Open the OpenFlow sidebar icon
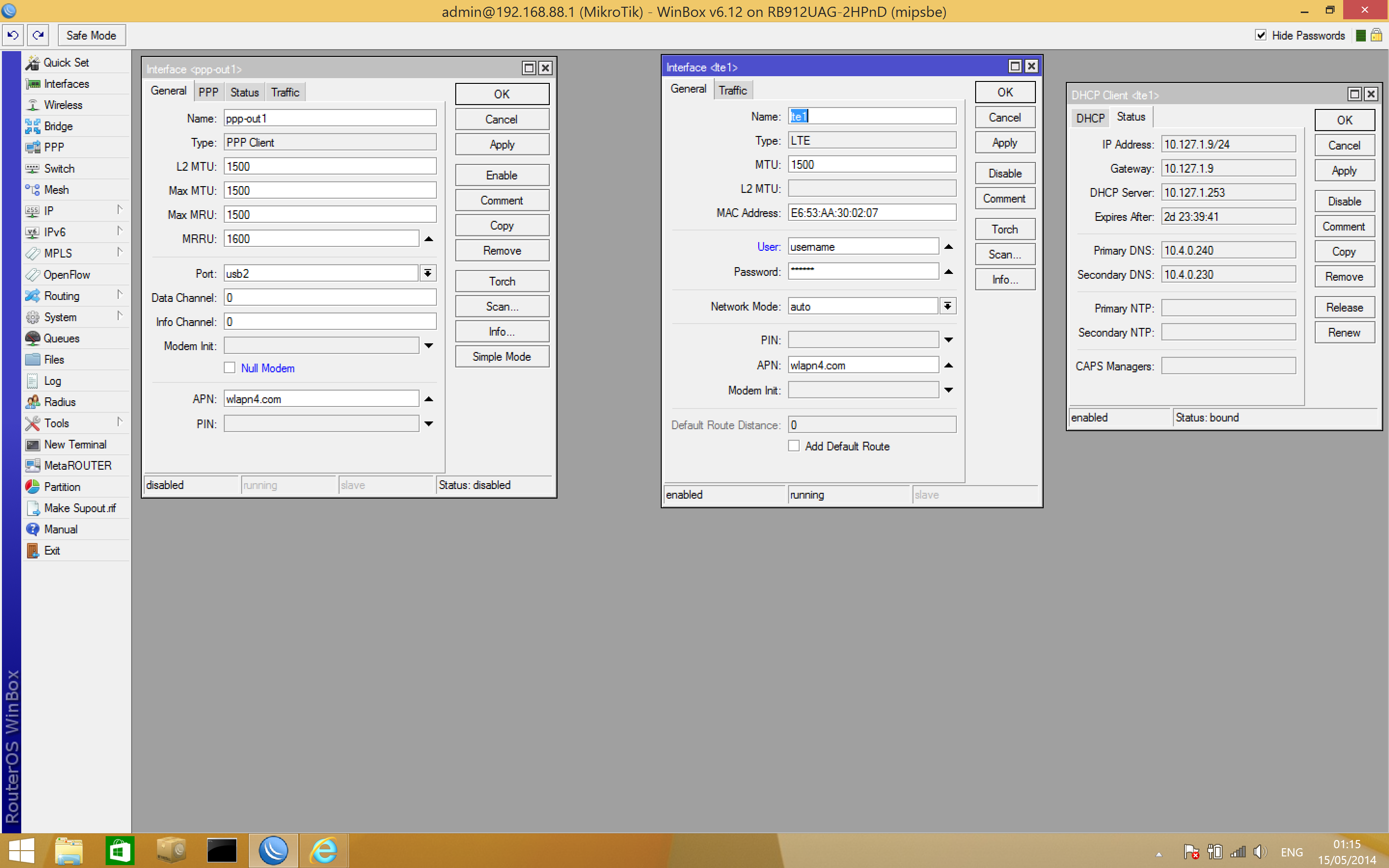 33,275
